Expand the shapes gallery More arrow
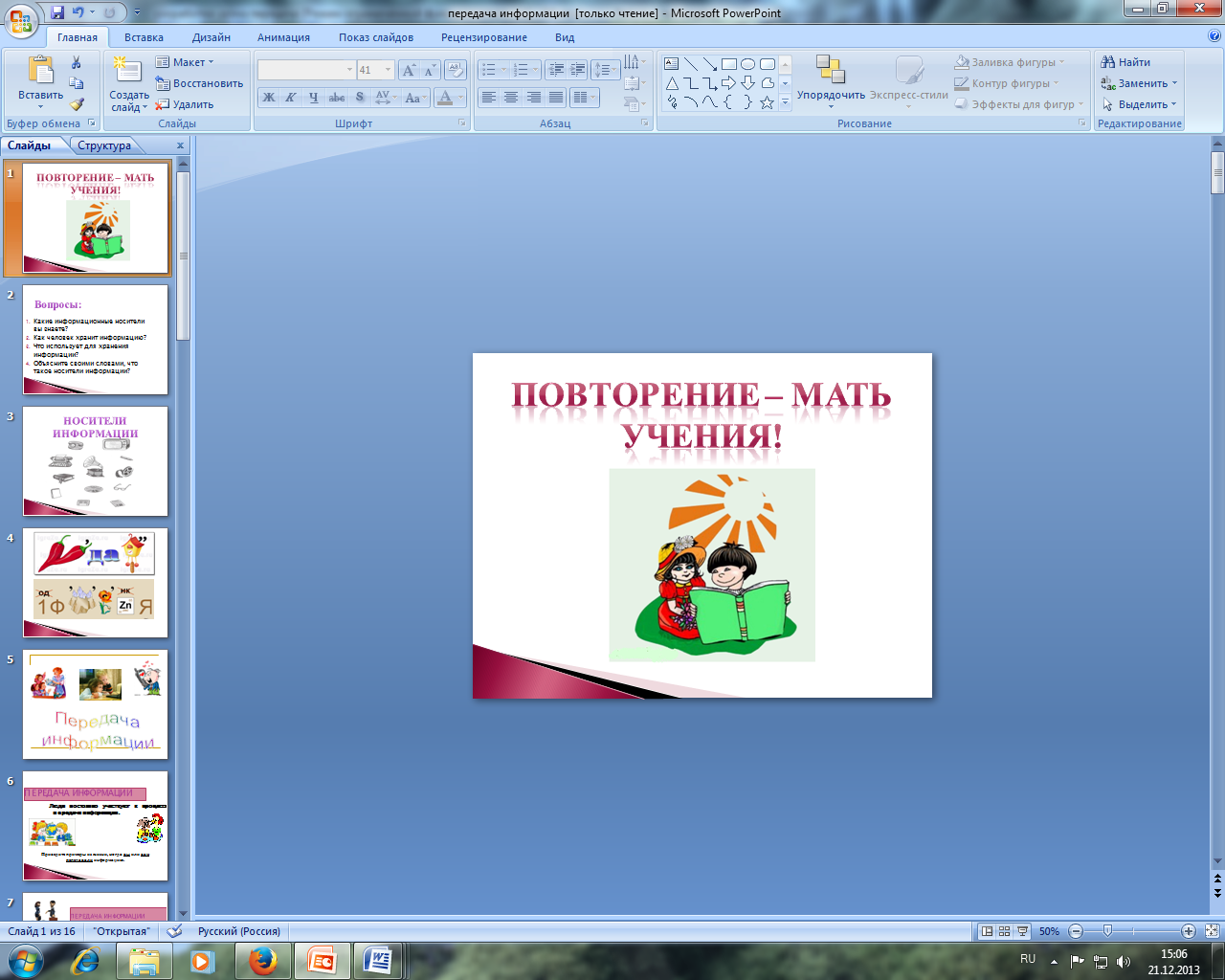The height and width of the screenshot is (980, 1225). (785, 103)
